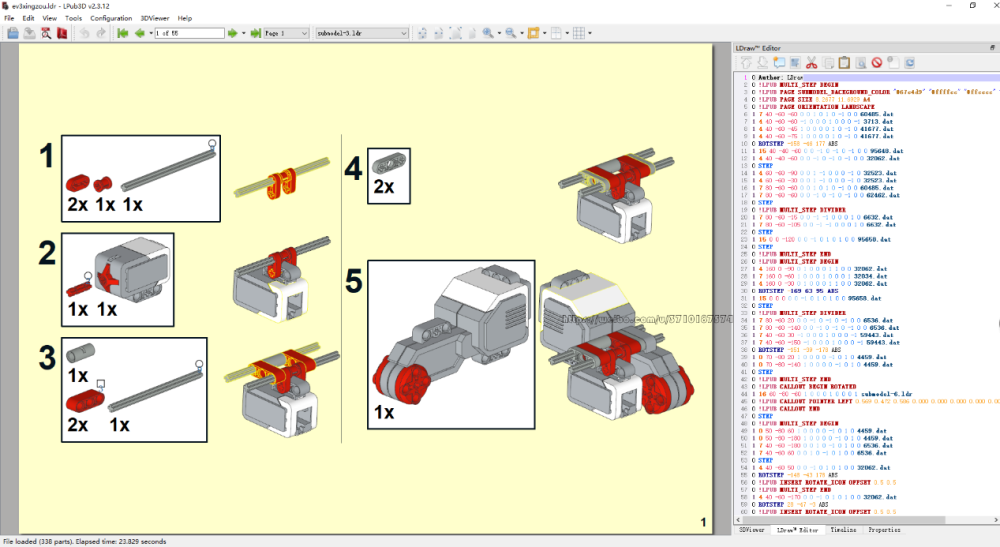This screenshot has height=547, width=1000.
Task: Open the 3DViewer menu
Action: [155, 18]
